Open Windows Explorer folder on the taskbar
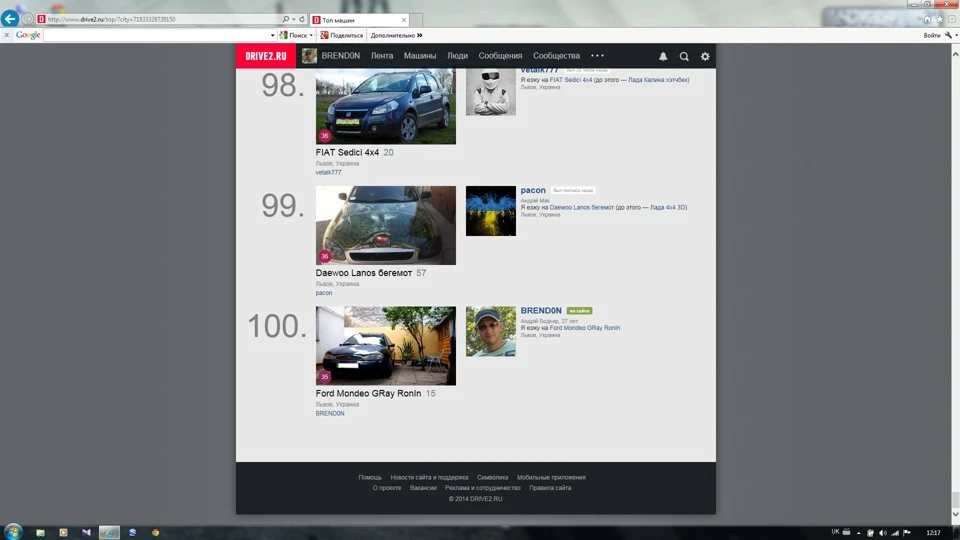This screenshot has width=960, height=540. pos(40,533)
